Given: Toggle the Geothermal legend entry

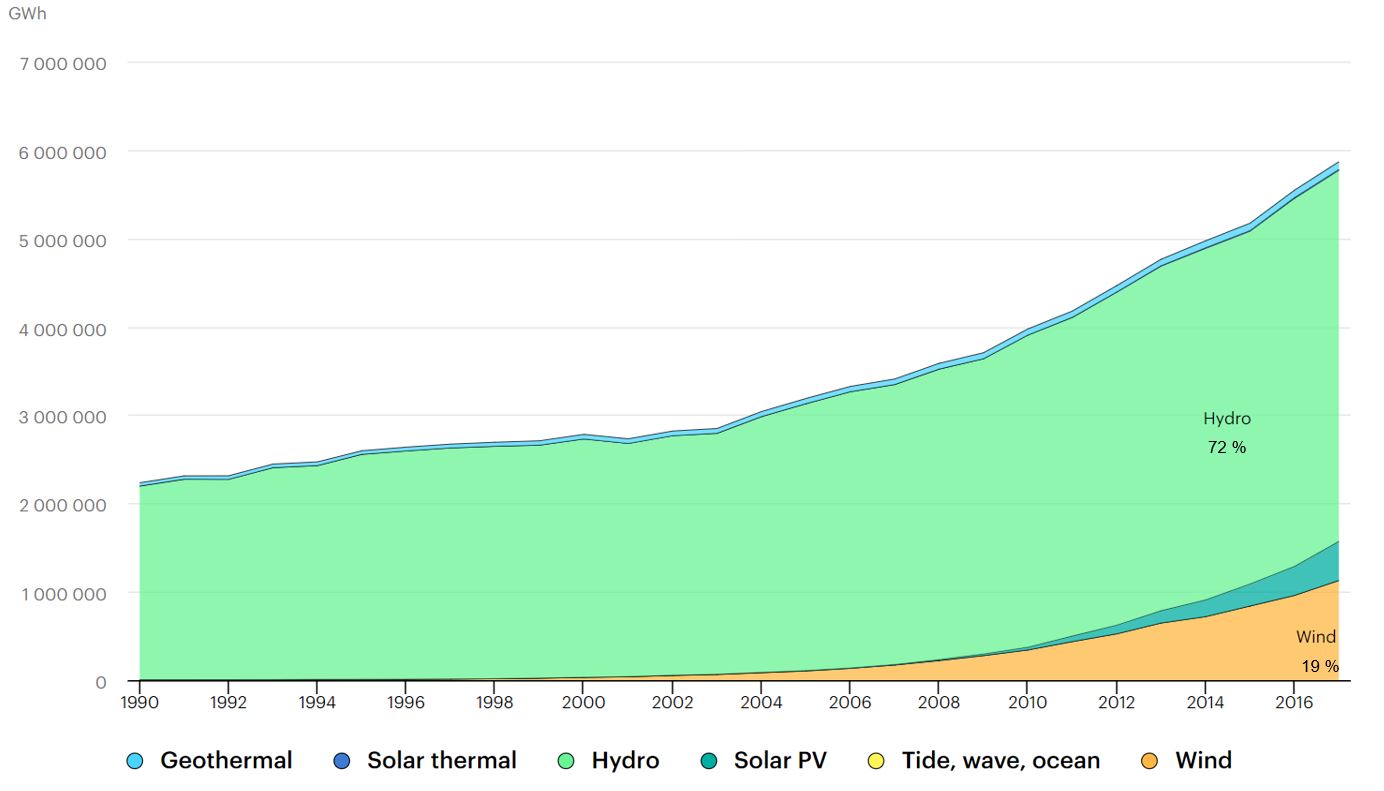Looking at the screenshot, I should tap(210, 760).
